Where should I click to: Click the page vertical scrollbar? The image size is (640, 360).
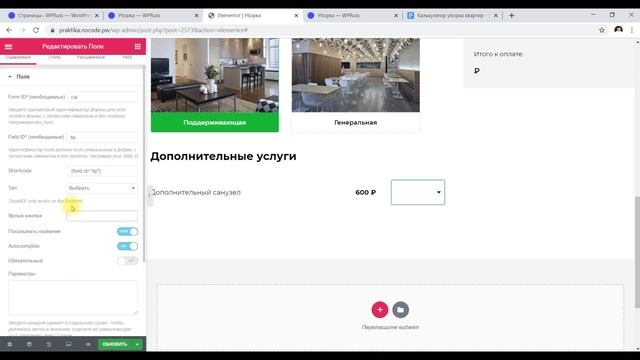coord(637,252)
